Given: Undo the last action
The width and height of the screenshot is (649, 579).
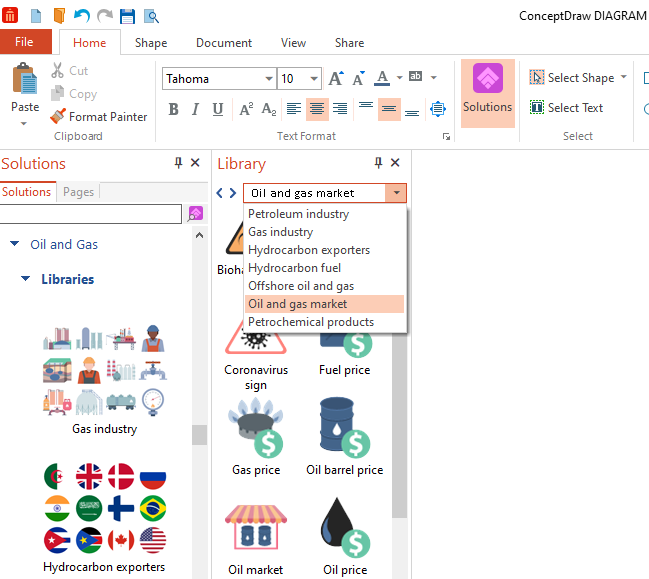Looking at the screenshot, I should [x=82, y=16].
